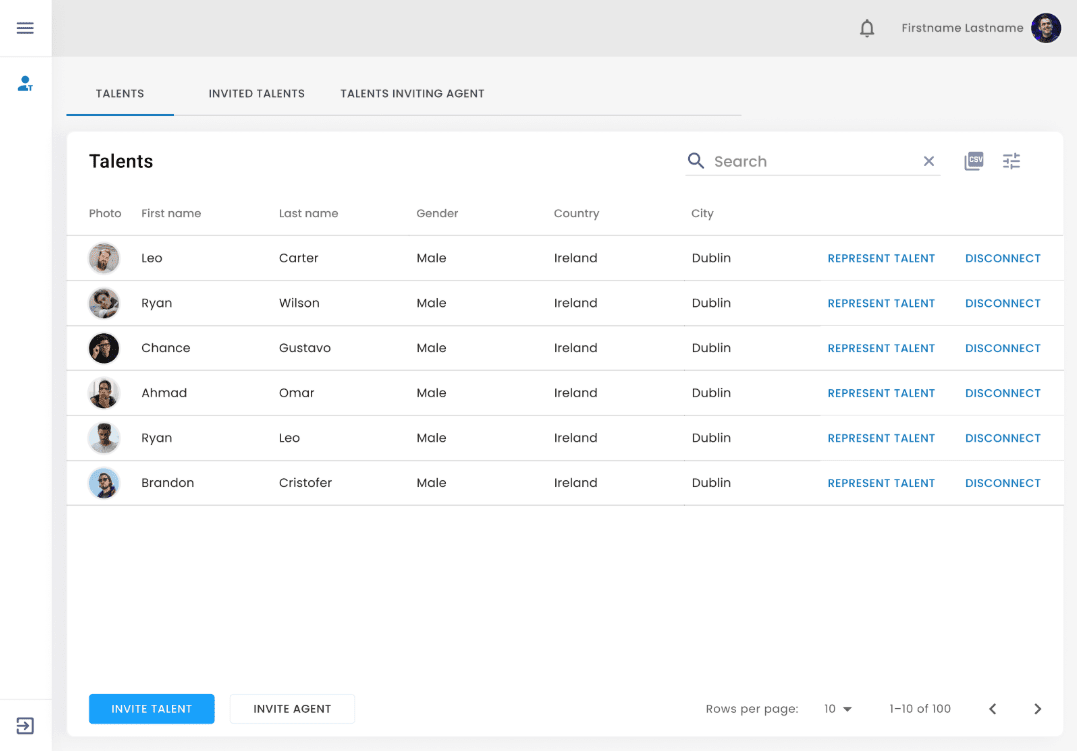
Task: Click the talents user icon in sidebar
Action: click(25, 84)
